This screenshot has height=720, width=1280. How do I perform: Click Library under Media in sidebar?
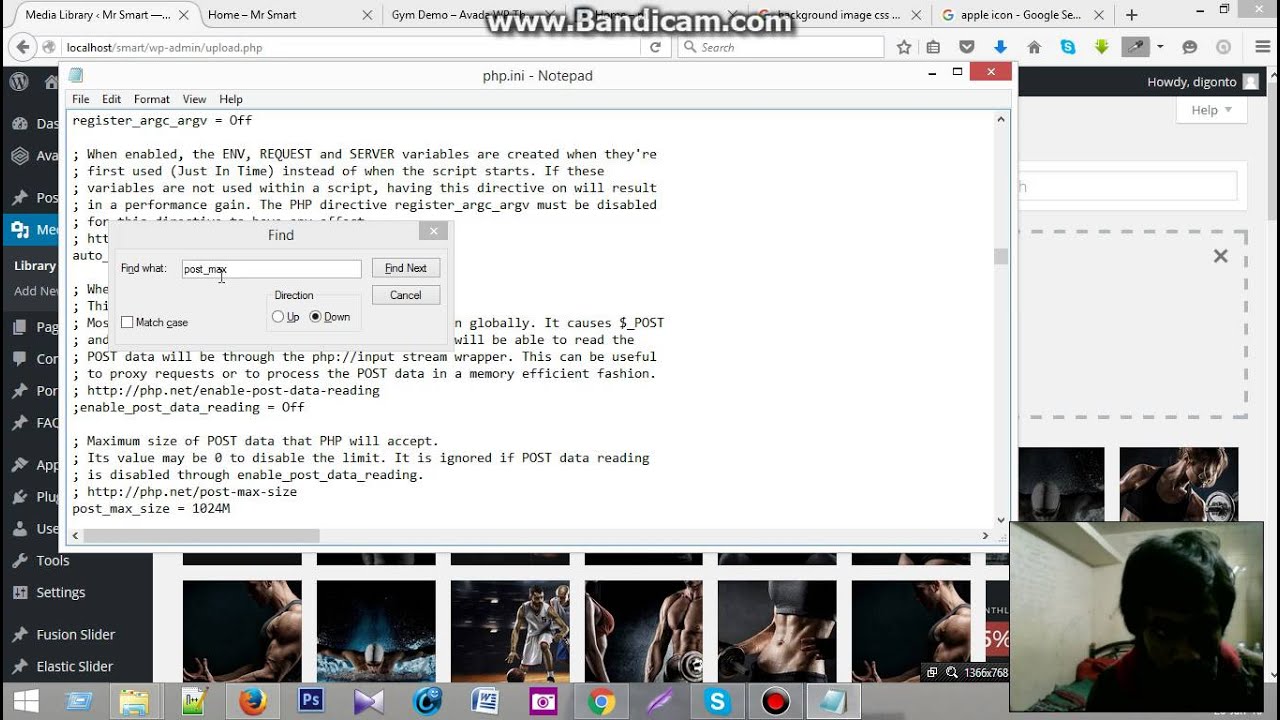35,265
